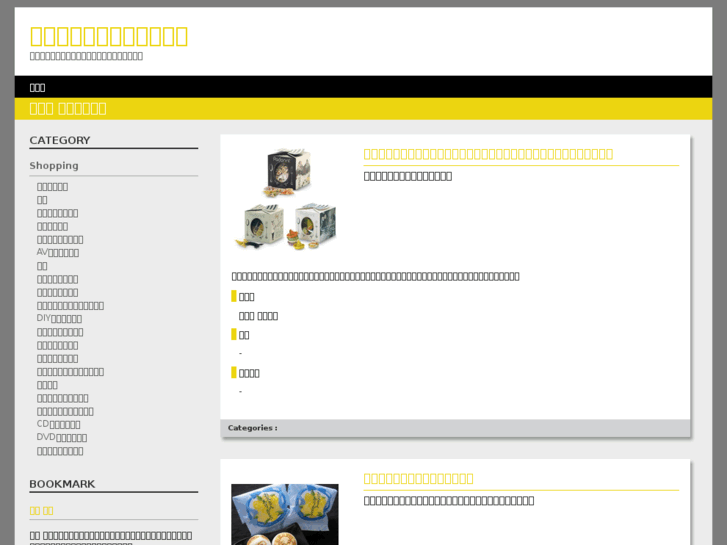Open the yellow title link beside the food image
This screenshot has height=545, width=727.
pos(418,478)
